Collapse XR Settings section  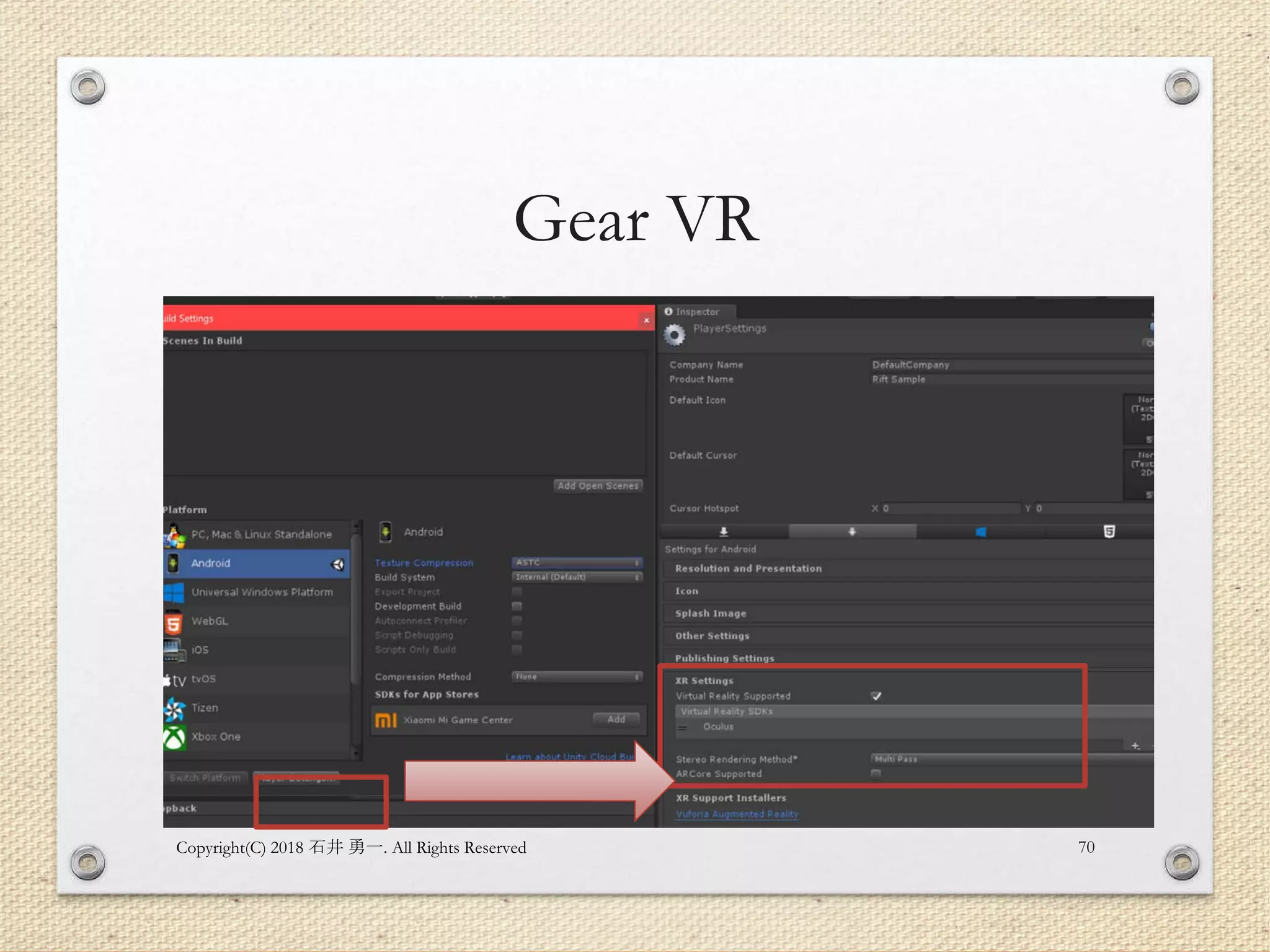[704, 681]
